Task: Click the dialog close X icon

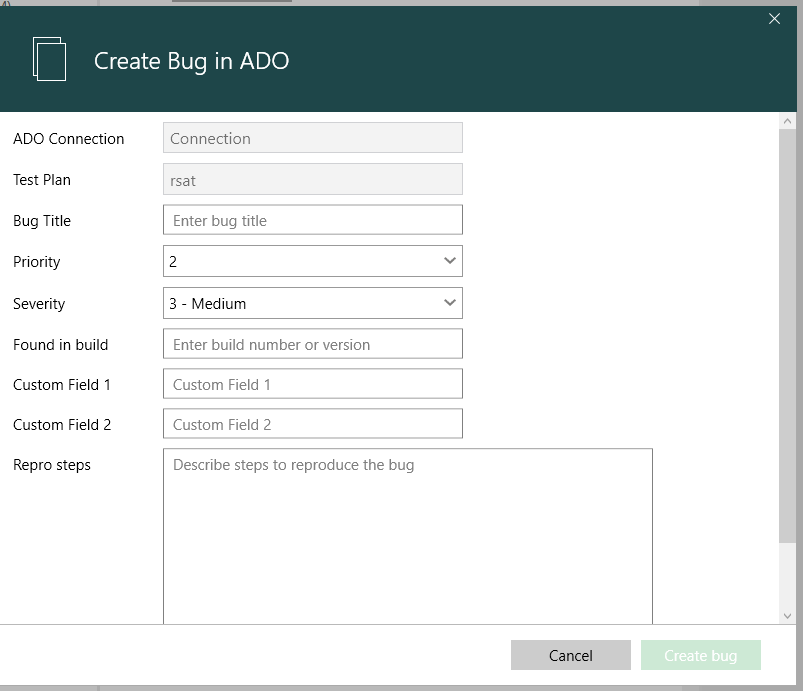Action: coord(775,18)
